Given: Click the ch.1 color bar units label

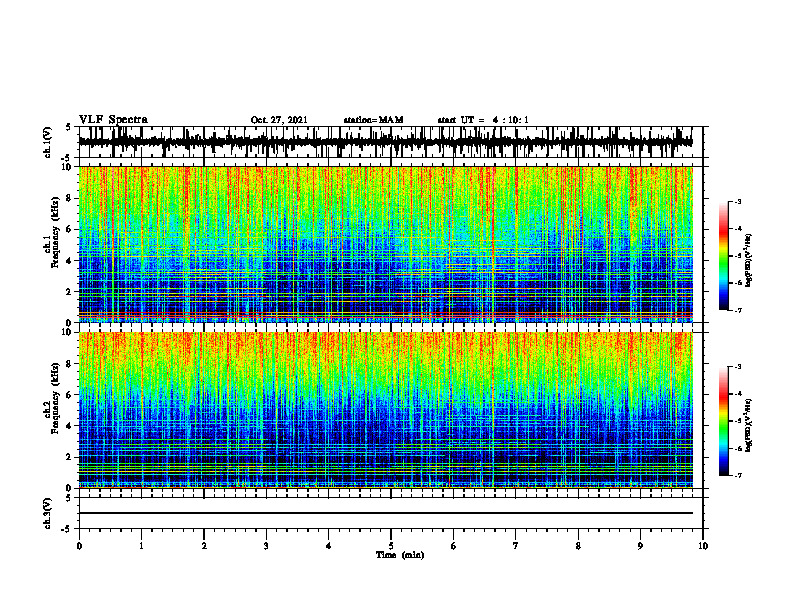Looking at the screenshot, I should (x=749, y=260).
